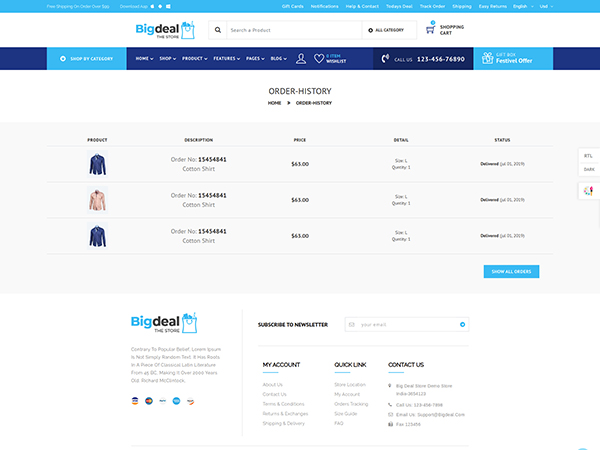This screenshot has width=600, height=450.
Task: Click the phone Call Us icon
Action: (x=385, y=59)
